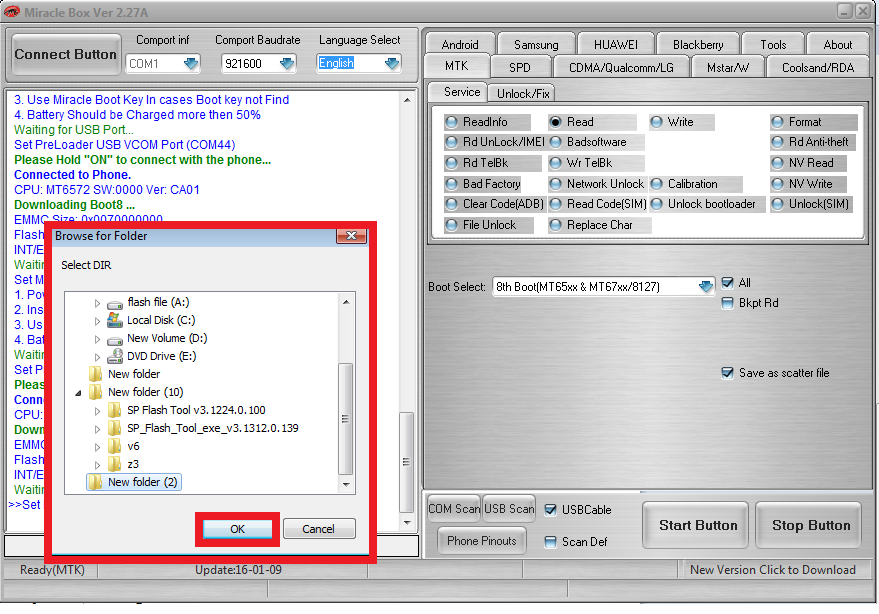Click the folder icon beside SP Flash Tool v3.1224.0.100
Image resolution: width=879 pixels, height=614 pixels.
(114, 410)
